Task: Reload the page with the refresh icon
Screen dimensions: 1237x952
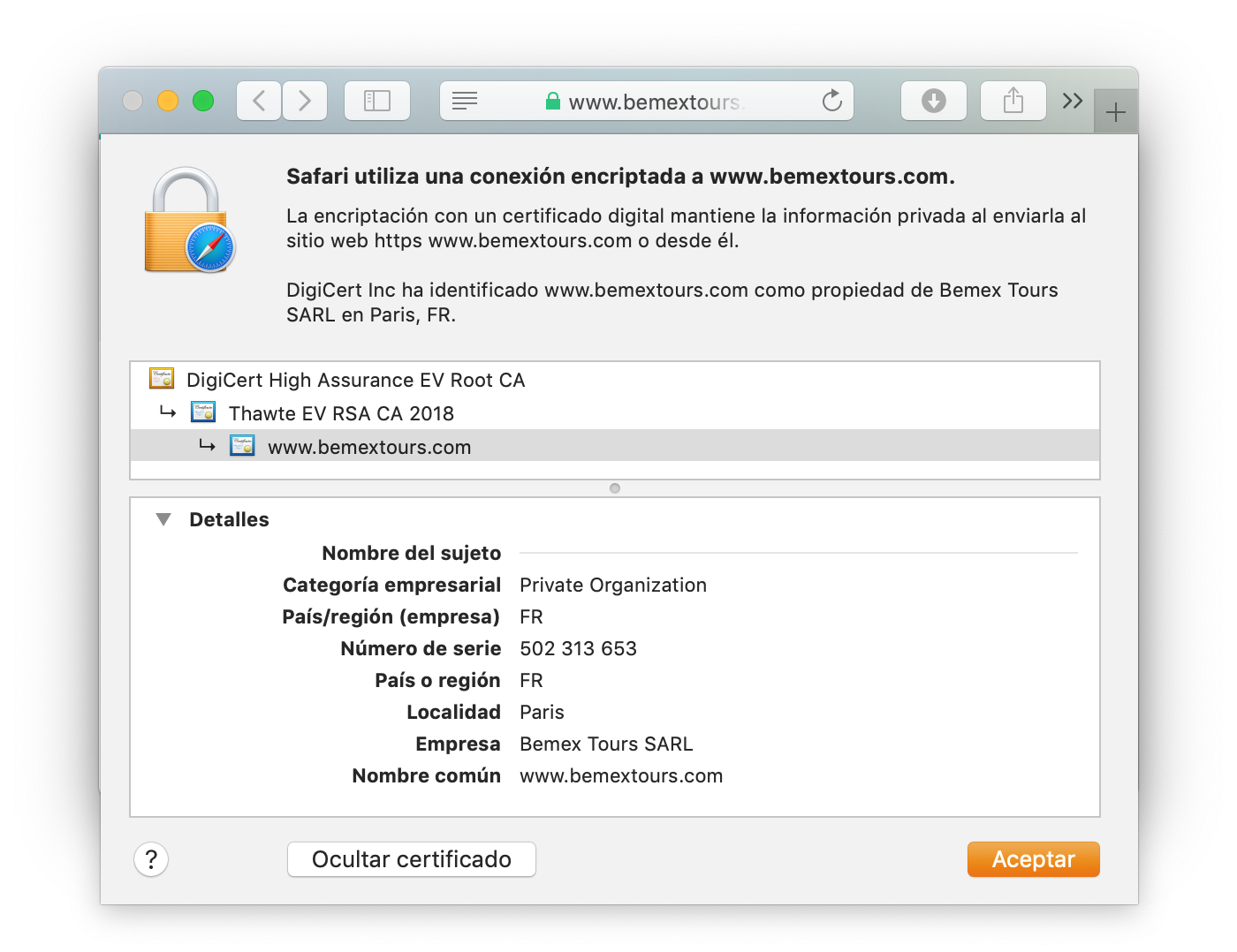Action: pyautogui.click(x=831, y=101)
